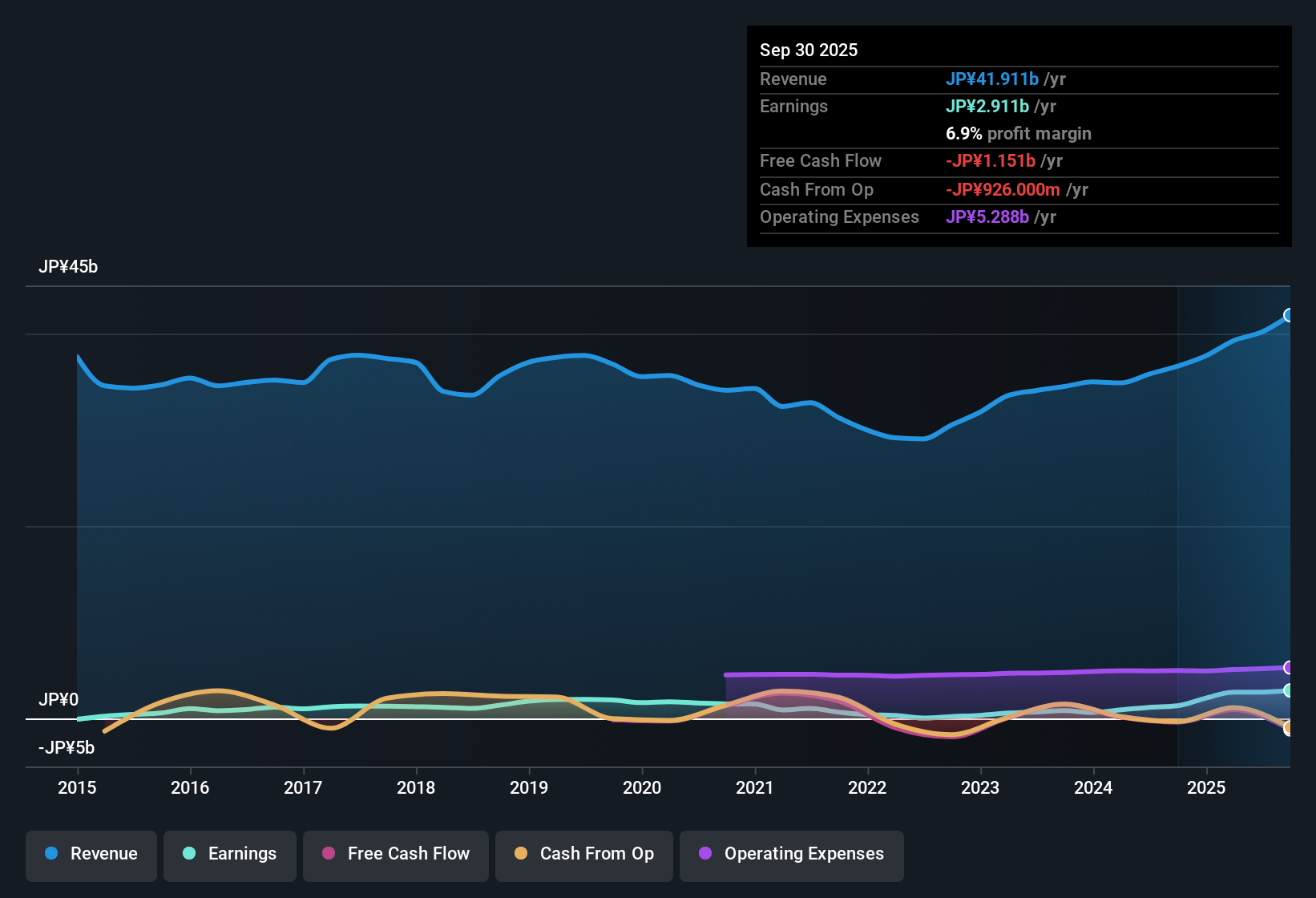Select the 2020 label on the timeline
Viewport: 1316px width, 898px height.
tap(642, 788)
